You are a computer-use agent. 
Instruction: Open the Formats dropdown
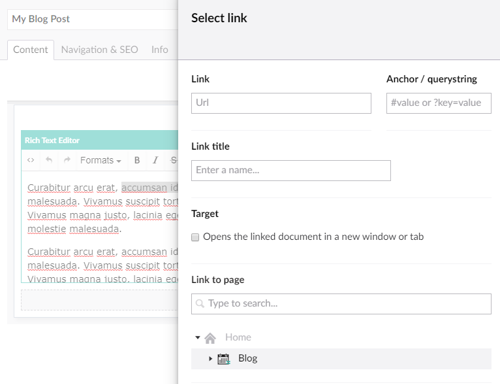point(100,160)
